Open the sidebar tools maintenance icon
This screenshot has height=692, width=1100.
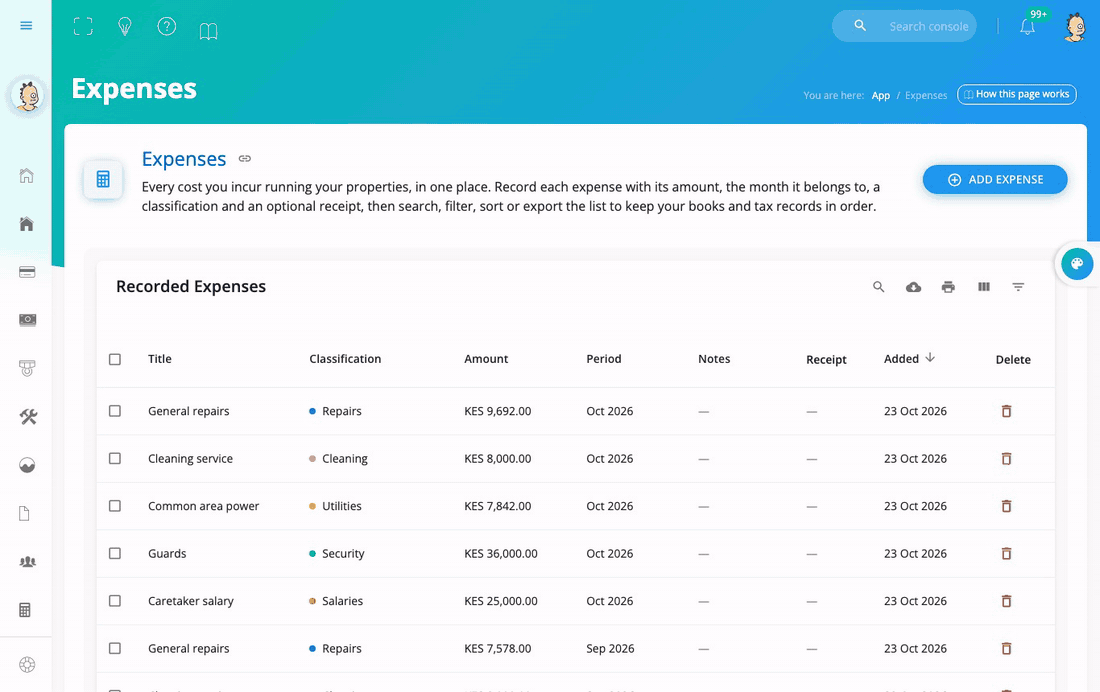point(27,417)
